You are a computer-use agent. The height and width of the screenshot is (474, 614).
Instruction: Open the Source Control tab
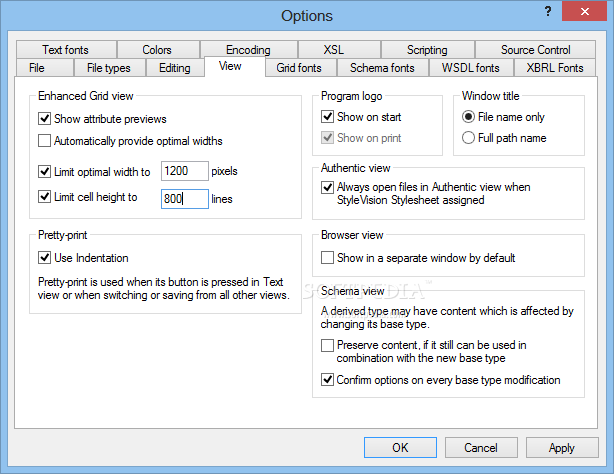coord(535,50)
